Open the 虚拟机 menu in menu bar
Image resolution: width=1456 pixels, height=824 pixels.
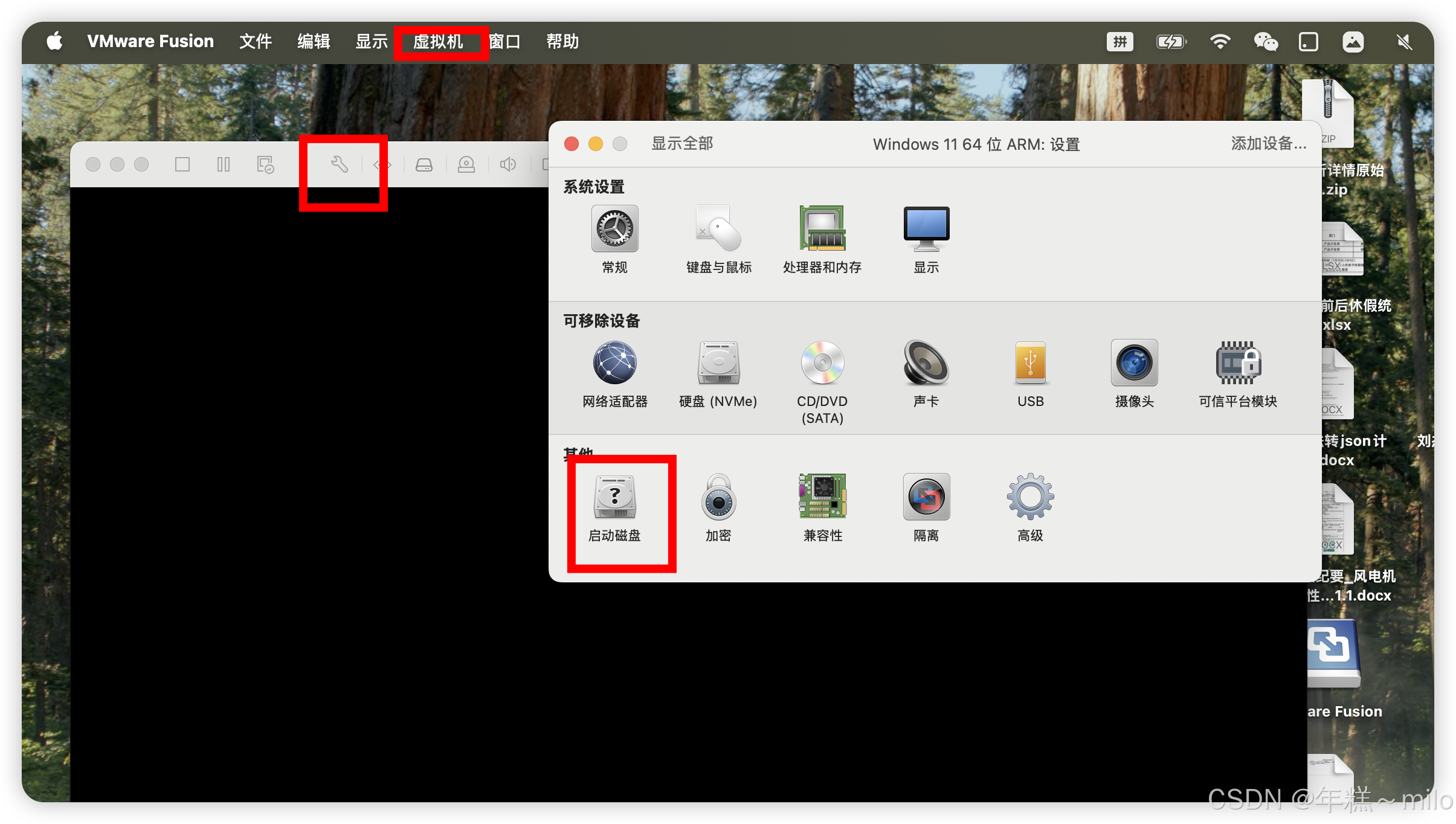[438, 42]
